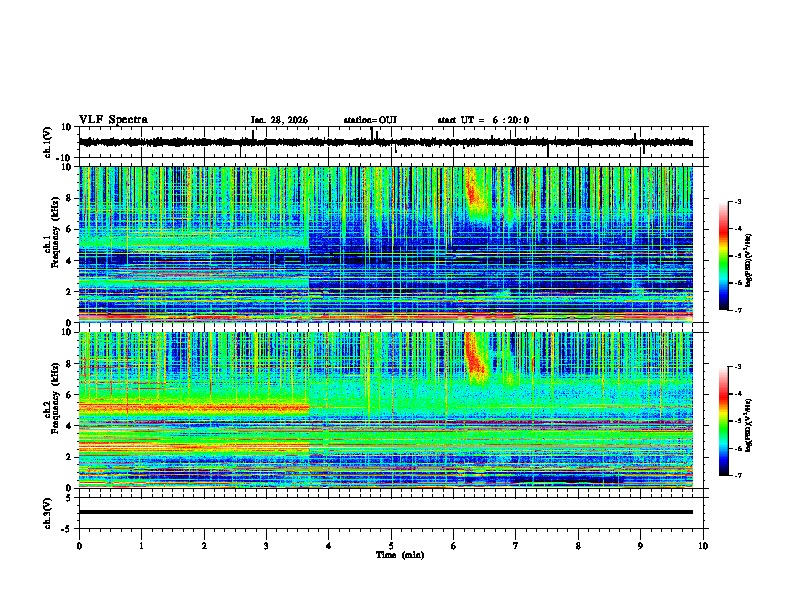Click the ch.2 color bar 'log(PSD)' label
792x612 pixels.
[748, 425]
